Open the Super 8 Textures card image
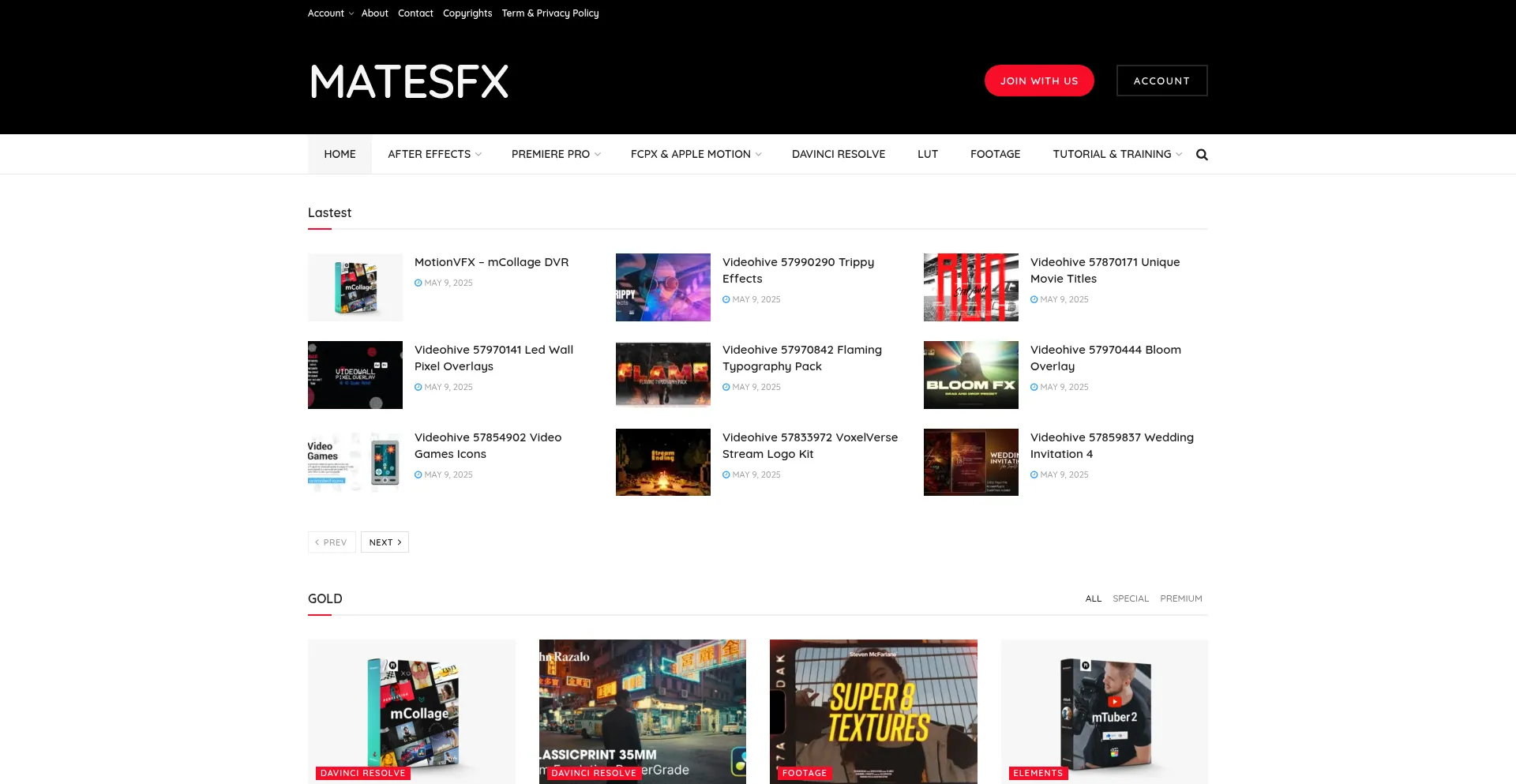The image size is (1516, 784). pyautogui.click(x=873, y=711)
